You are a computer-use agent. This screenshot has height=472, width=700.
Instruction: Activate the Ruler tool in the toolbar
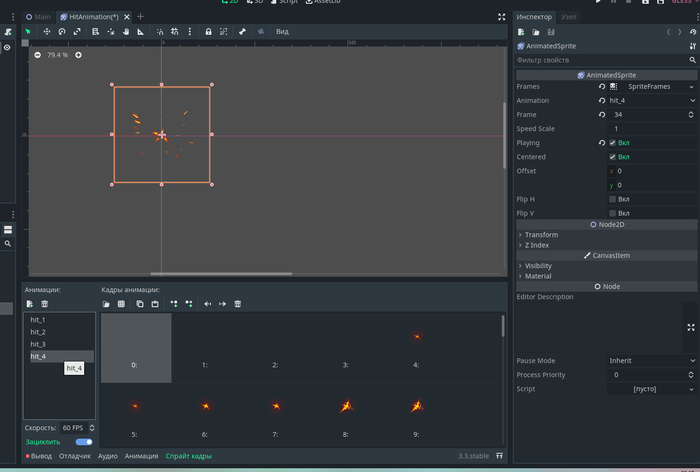point(141,32)
